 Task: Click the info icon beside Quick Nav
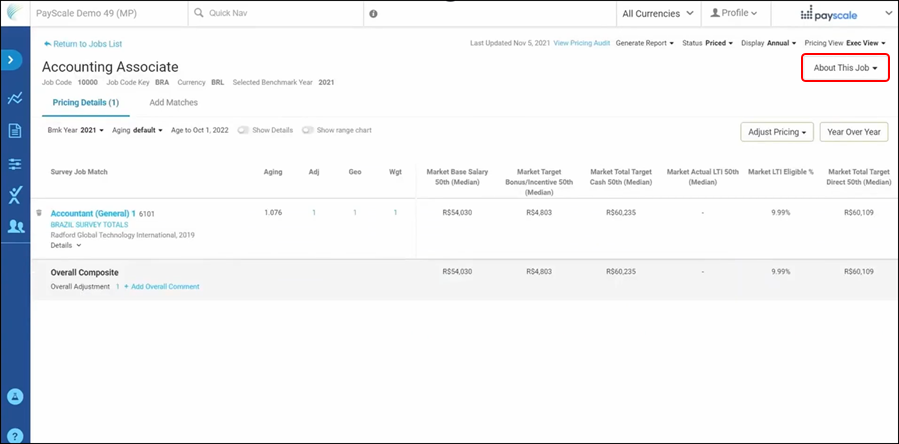pyautogui.click(x=373, y=14)
